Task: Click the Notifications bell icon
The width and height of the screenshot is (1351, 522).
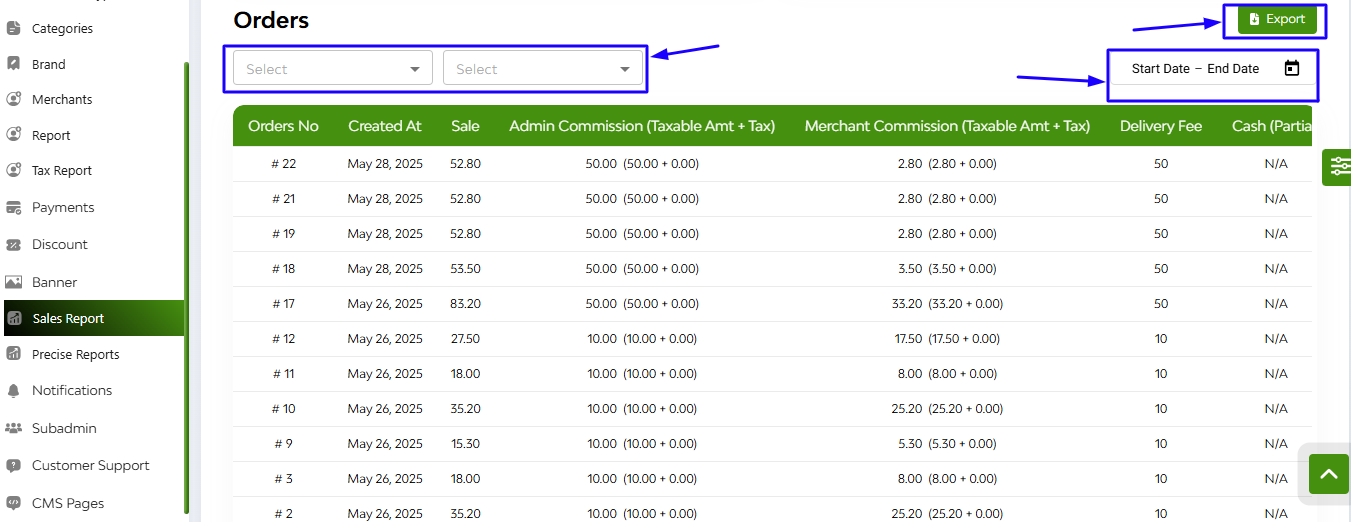Action: [13, 390]
